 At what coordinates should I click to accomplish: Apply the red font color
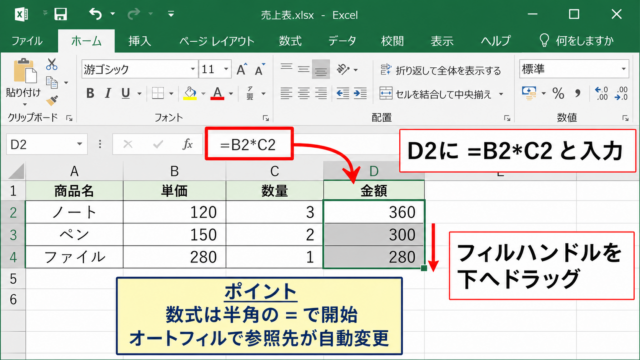[x=218, y=93]
